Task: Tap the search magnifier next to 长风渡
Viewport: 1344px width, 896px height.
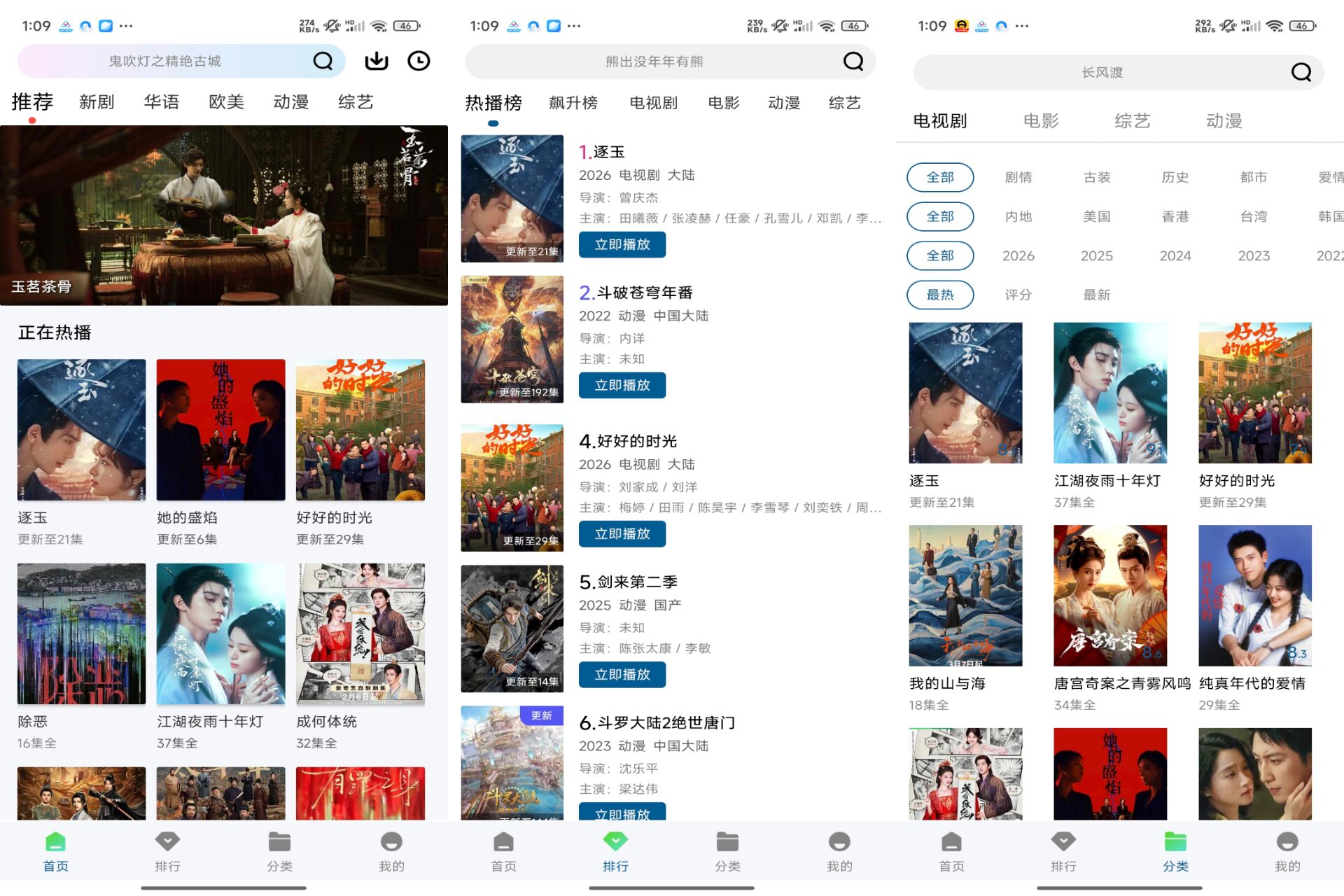Action: 1301,72
